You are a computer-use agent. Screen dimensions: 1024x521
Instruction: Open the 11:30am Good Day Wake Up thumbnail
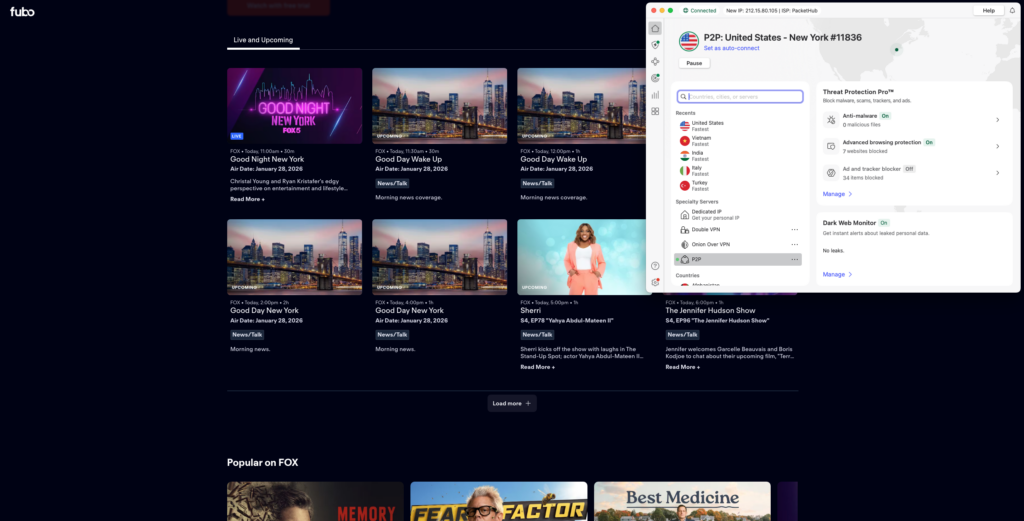tap(440, 106)
